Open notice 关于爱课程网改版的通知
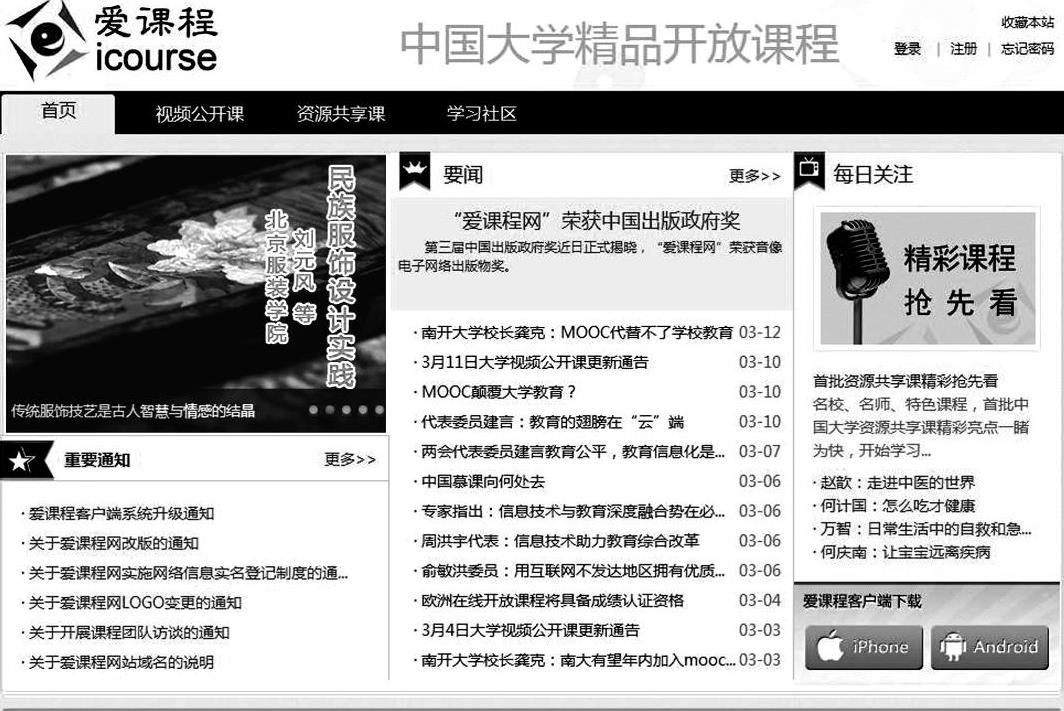The width and height of the screenshot is (1064, 711). [x=113, y=543]
